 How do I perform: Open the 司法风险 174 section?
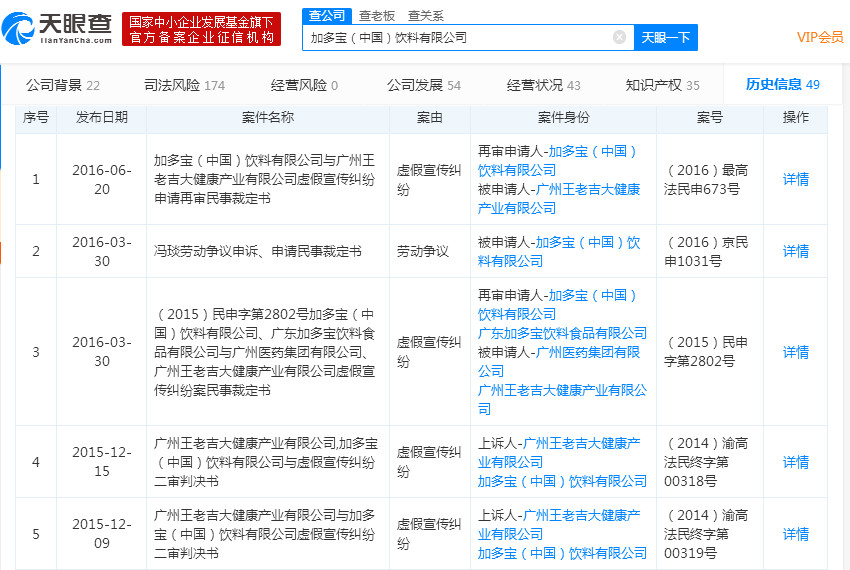point(184,85)
